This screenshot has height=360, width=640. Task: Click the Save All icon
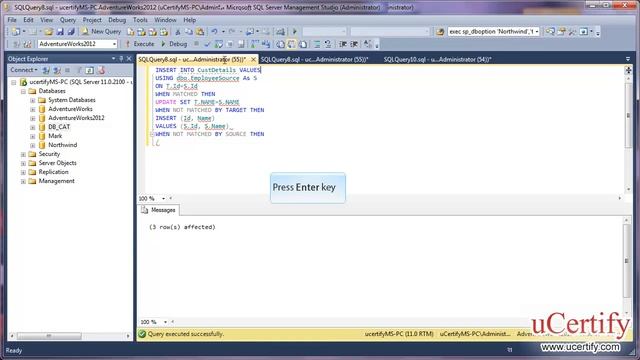click(71, 31)
